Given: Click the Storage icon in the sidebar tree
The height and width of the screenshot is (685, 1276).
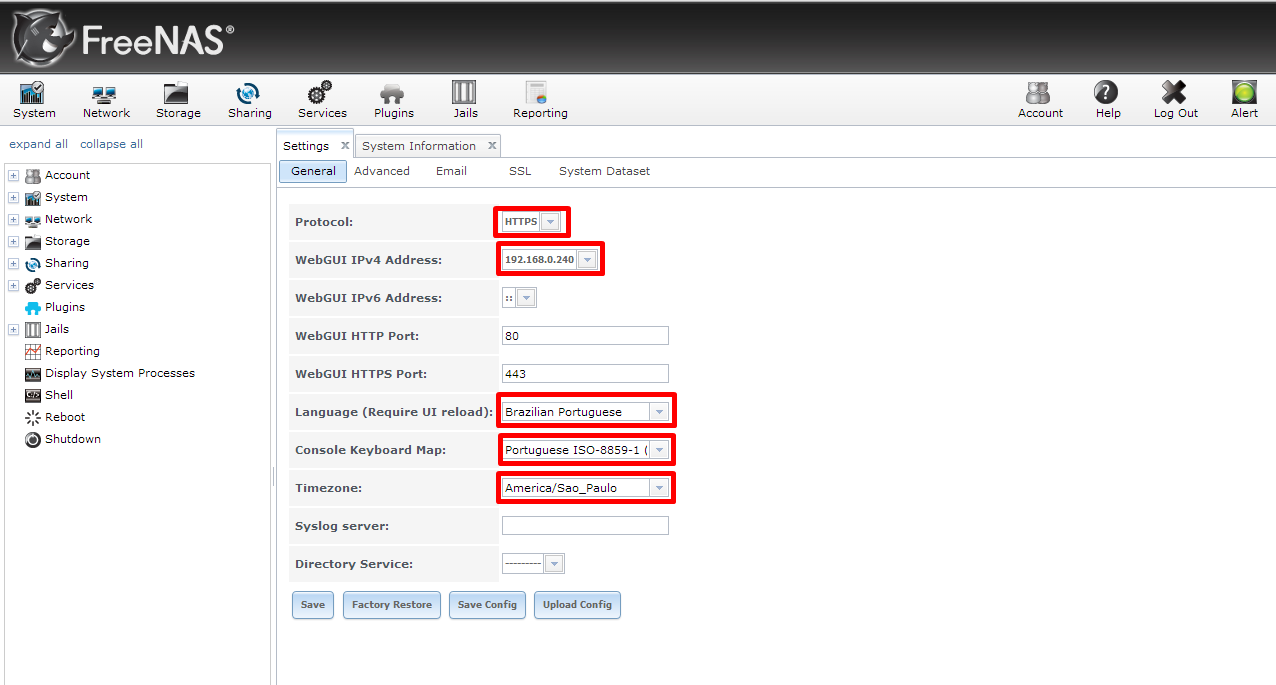Looking at the screenshot, I should (x=33, y=242).
